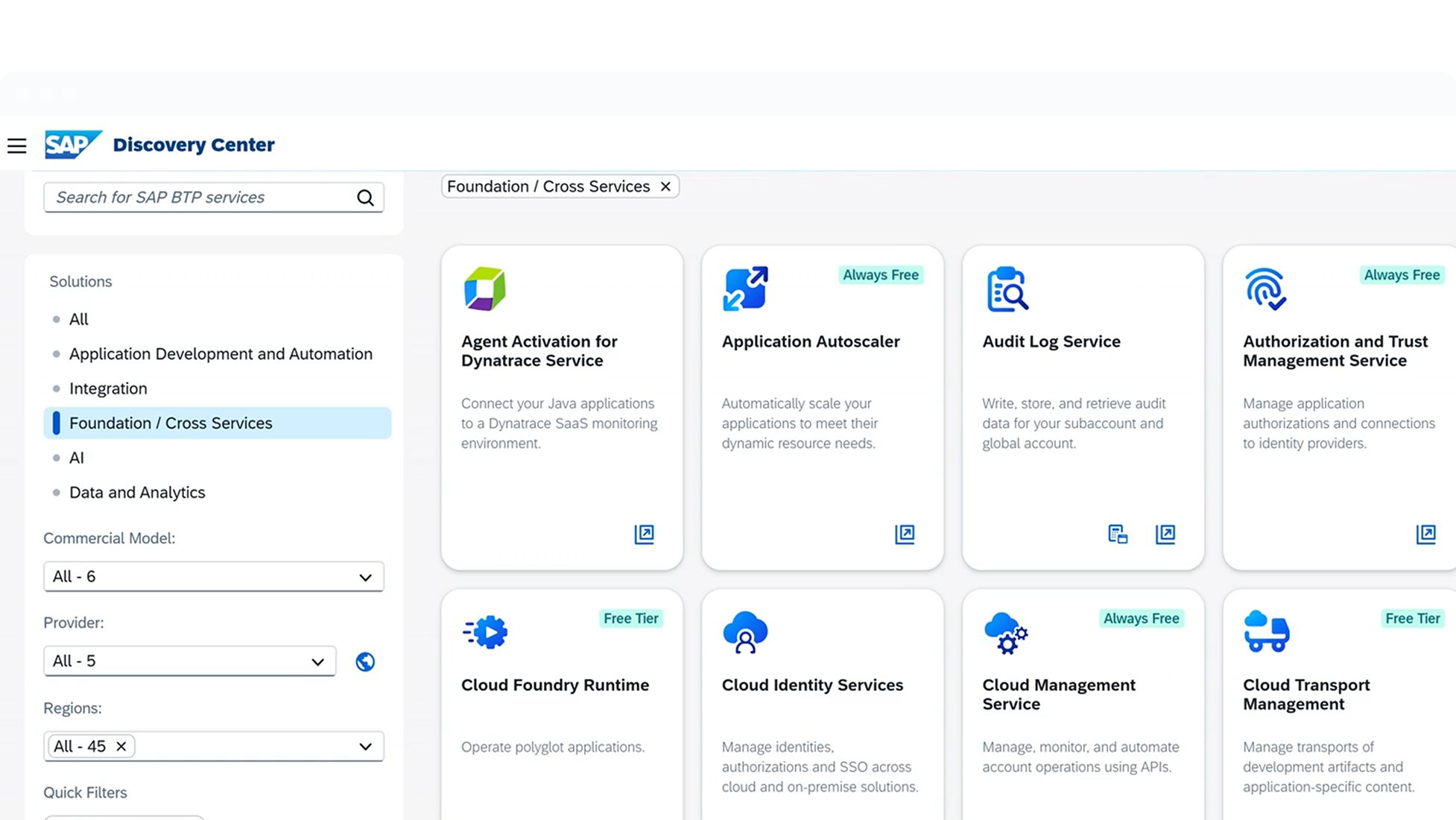Image resolution: width=1456 pixels, height=820 pixels.
Task: Open the Cloud Identity Services title
Action: coord(812,685)
